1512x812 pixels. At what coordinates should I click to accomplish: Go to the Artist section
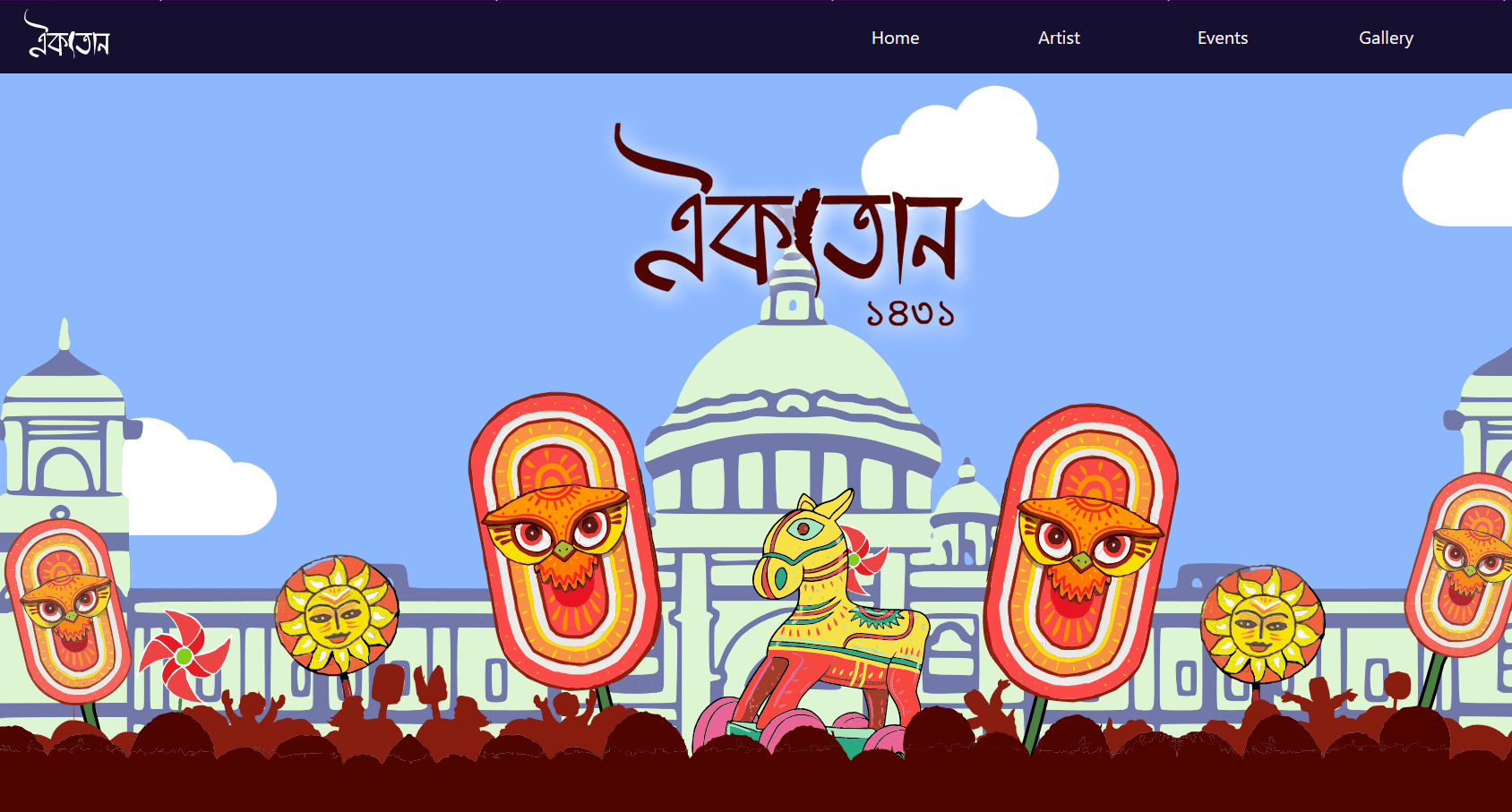point(1059,38)
